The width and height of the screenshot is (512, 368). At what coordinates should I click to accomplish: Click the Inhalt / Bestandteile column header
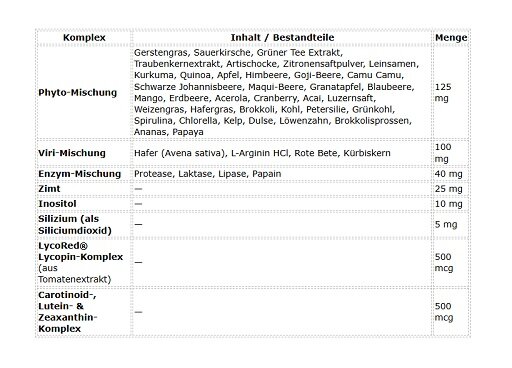[282, 37]
